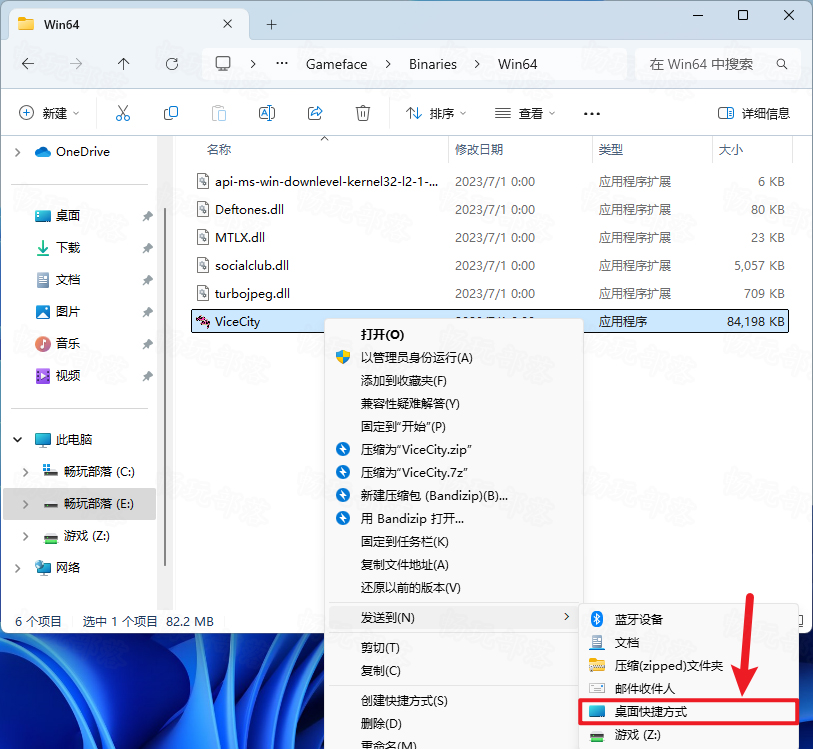Viewport: 813px width, 749px height.
Task: Click the Rename icon in toolbar
Action: pyautogui.click(x=267, y=113)
